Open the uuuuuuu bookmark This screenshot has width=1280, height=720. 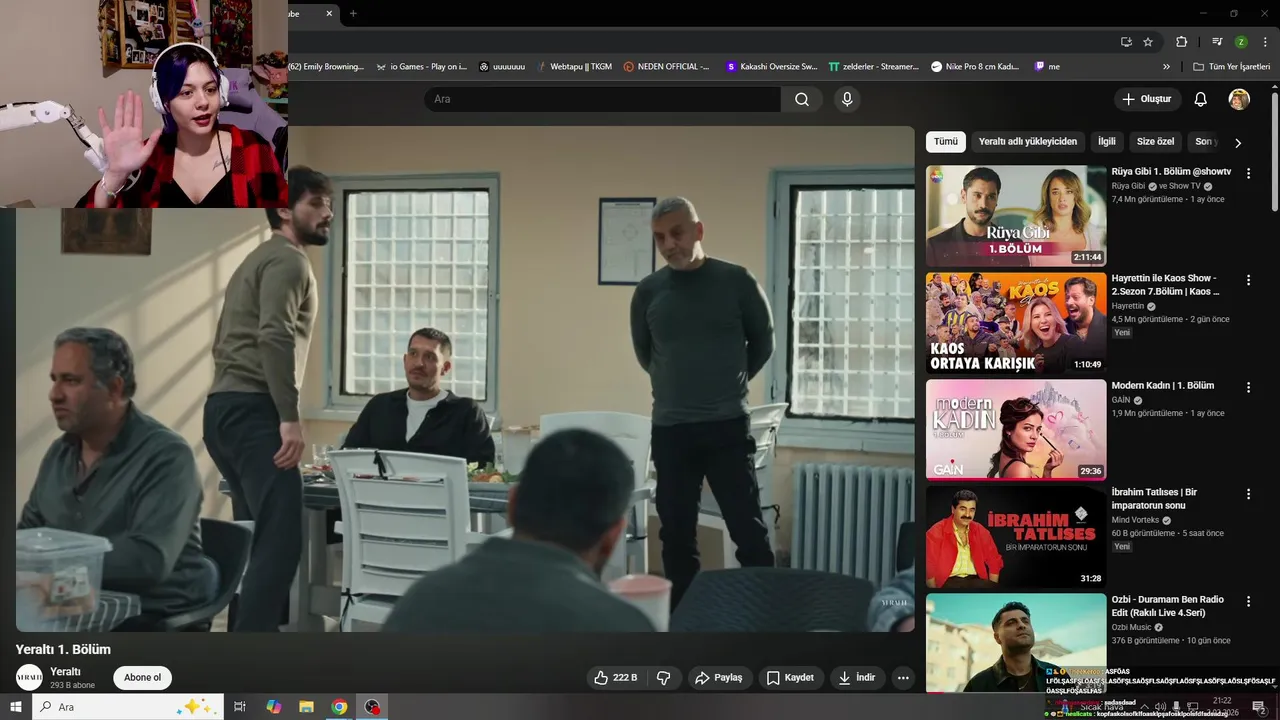502,67
